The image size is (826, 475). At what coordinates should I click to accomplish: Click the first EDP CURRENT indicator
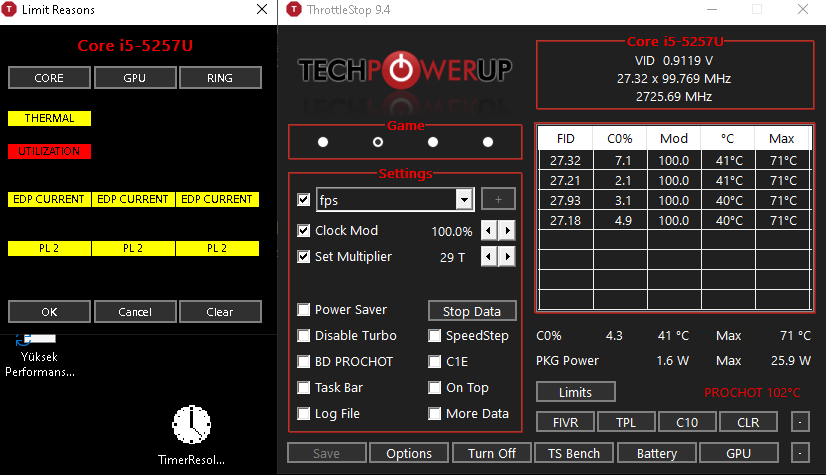(x=49, y=199)
